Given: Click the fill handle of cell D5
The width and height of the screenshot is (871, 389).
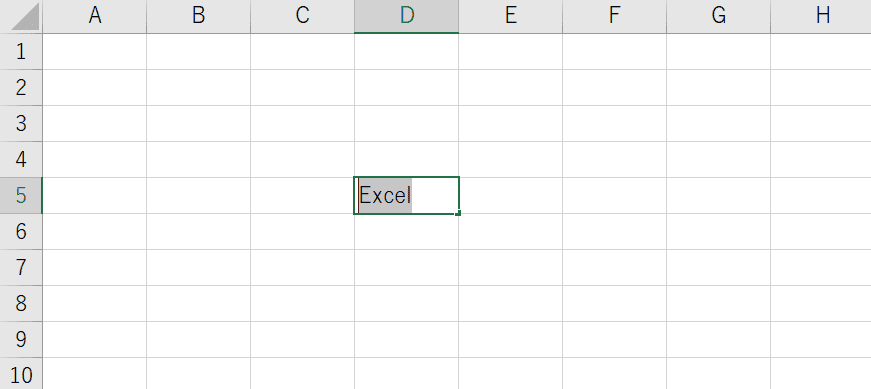Looking at the screenshot, I should click(458, 213).
